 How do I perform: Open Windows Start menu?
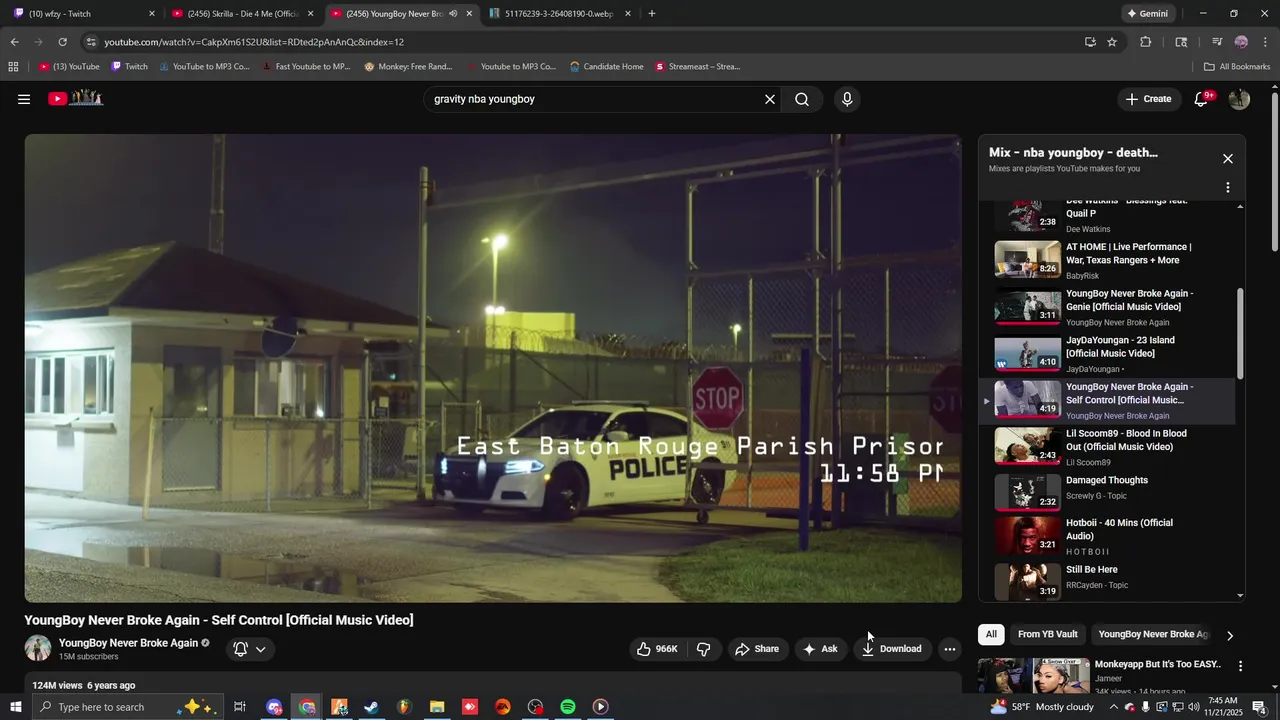15,707
